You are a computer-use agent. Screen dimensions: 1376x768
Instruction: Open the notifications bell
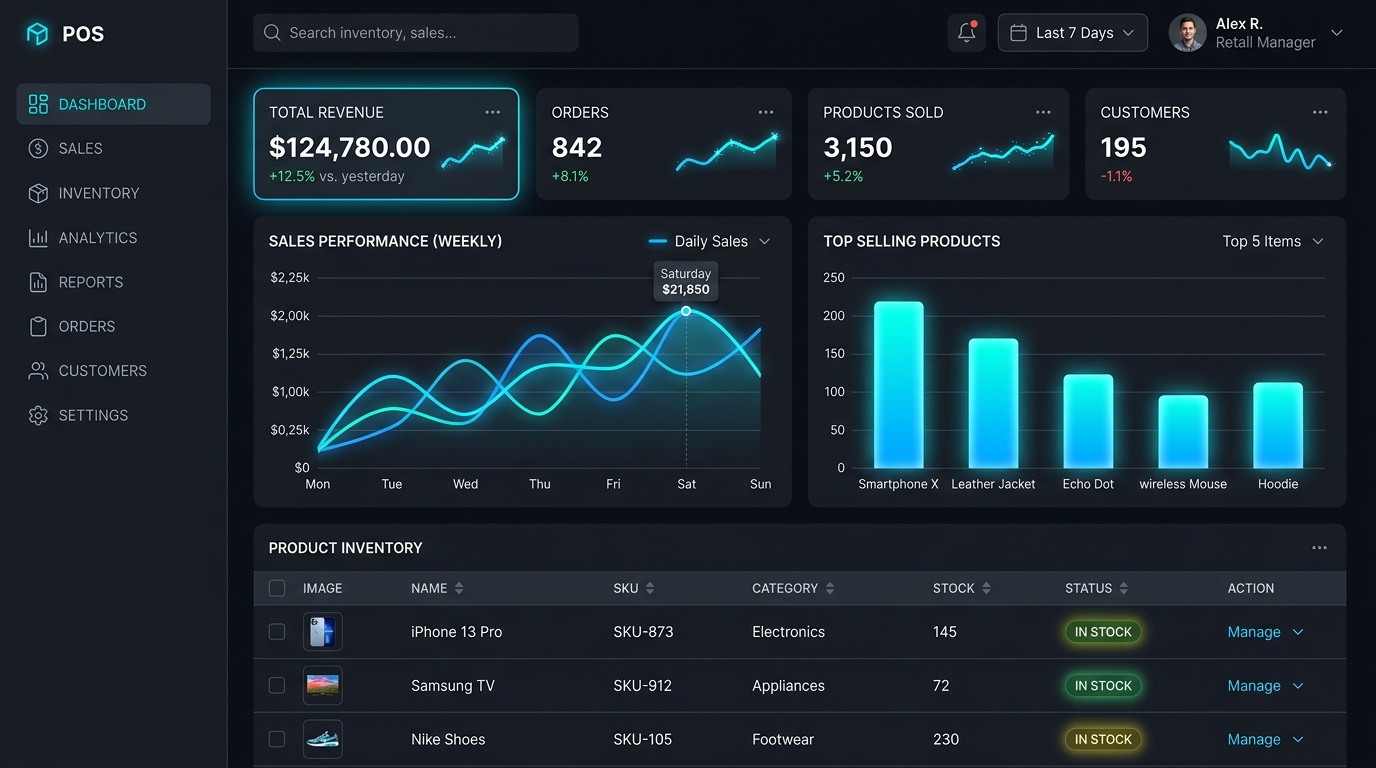point(966,33)
